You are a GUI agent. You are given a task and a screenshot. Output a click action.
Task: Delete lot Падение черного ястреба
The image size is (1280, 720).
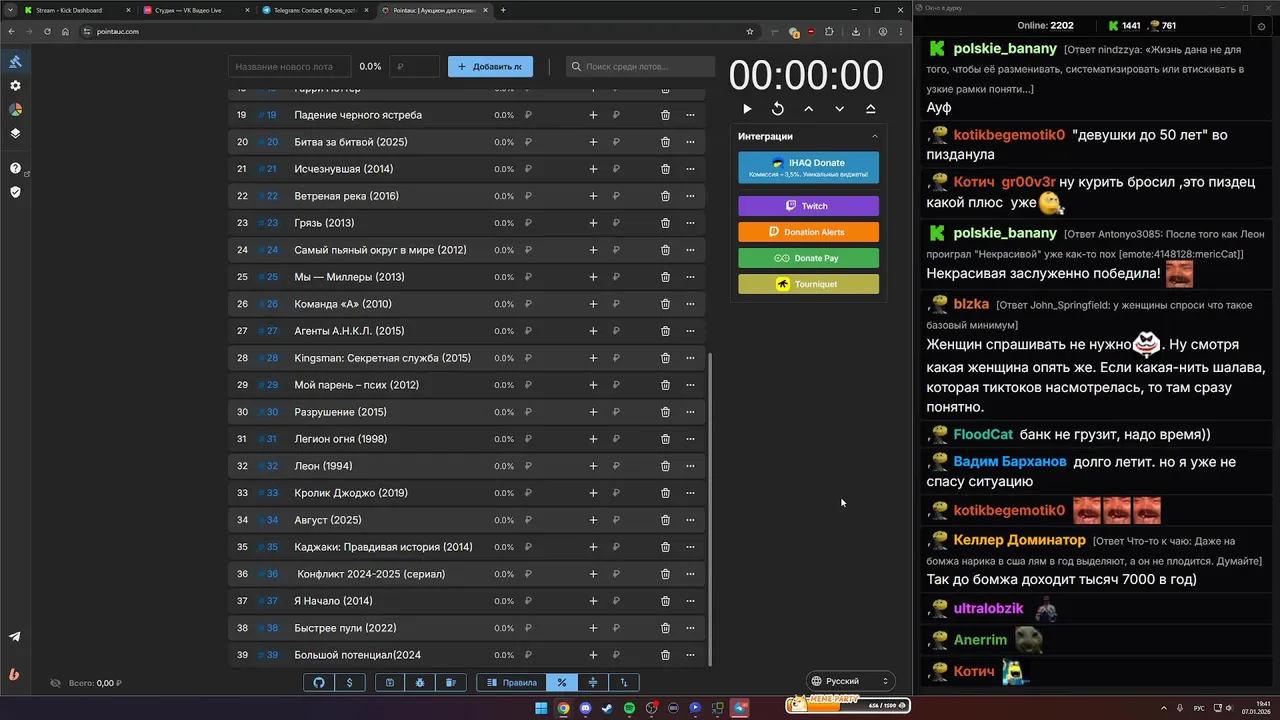pos(665,115)
